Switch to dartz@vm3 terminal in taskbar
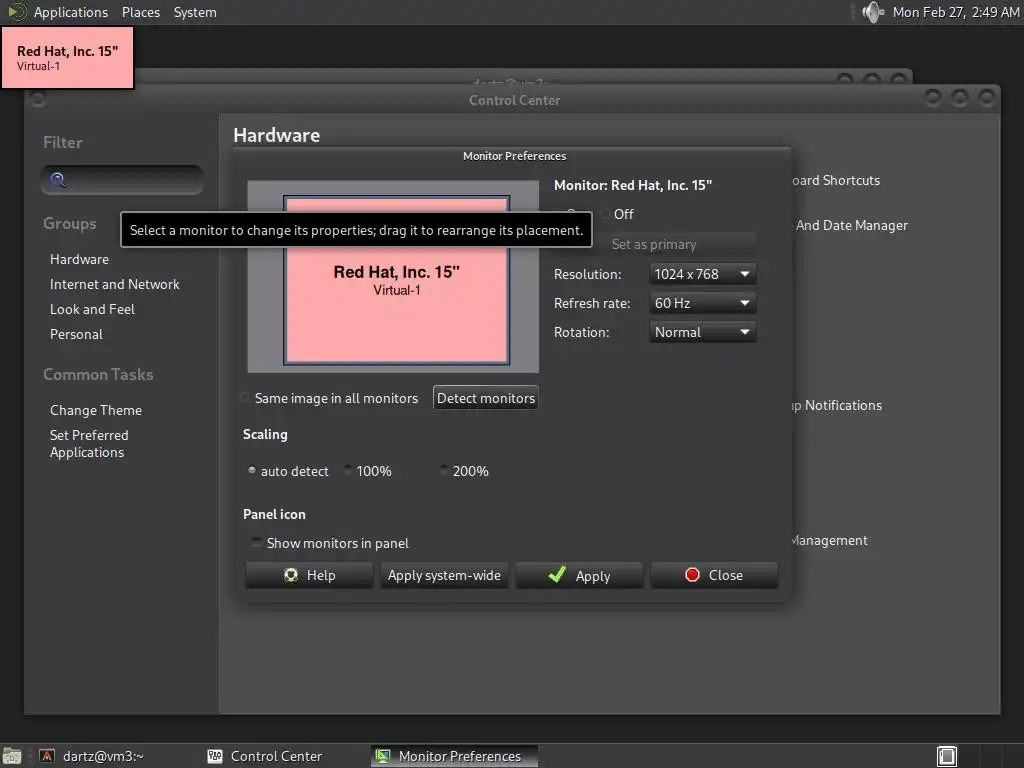Screen dimensions: 1024x768 (x=91, y=756)
